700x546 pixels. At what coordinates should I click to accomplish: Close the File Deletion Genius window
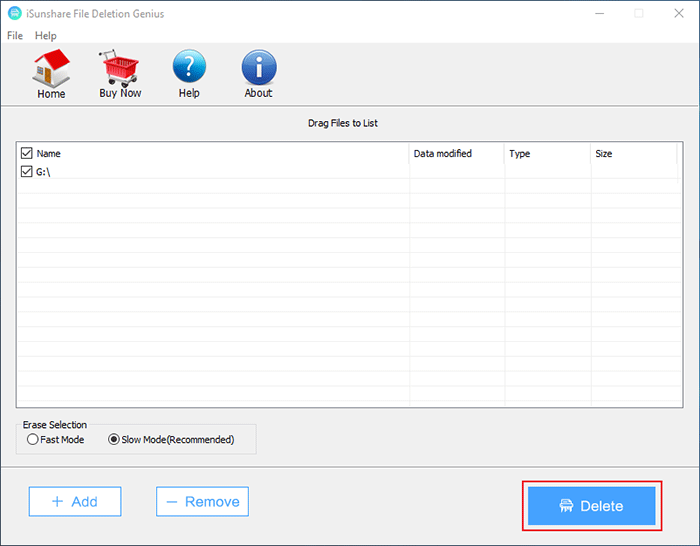pyautogui.click(x=679, y=13)
